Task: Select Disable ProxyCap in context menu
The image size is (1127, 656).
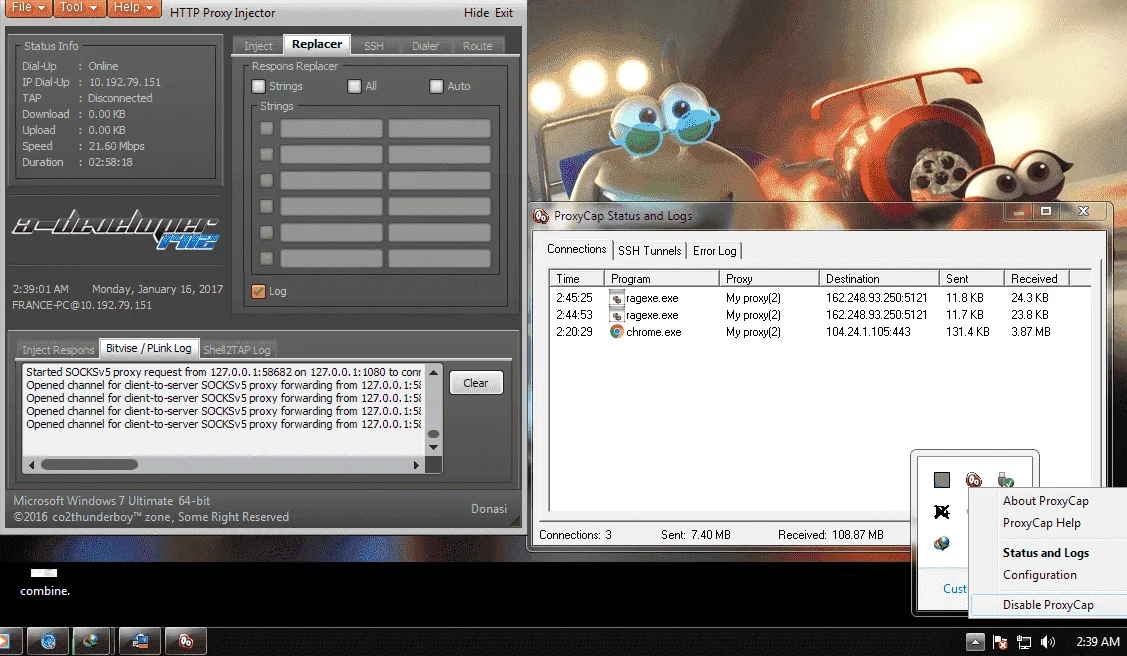Action: point(1048,605)
